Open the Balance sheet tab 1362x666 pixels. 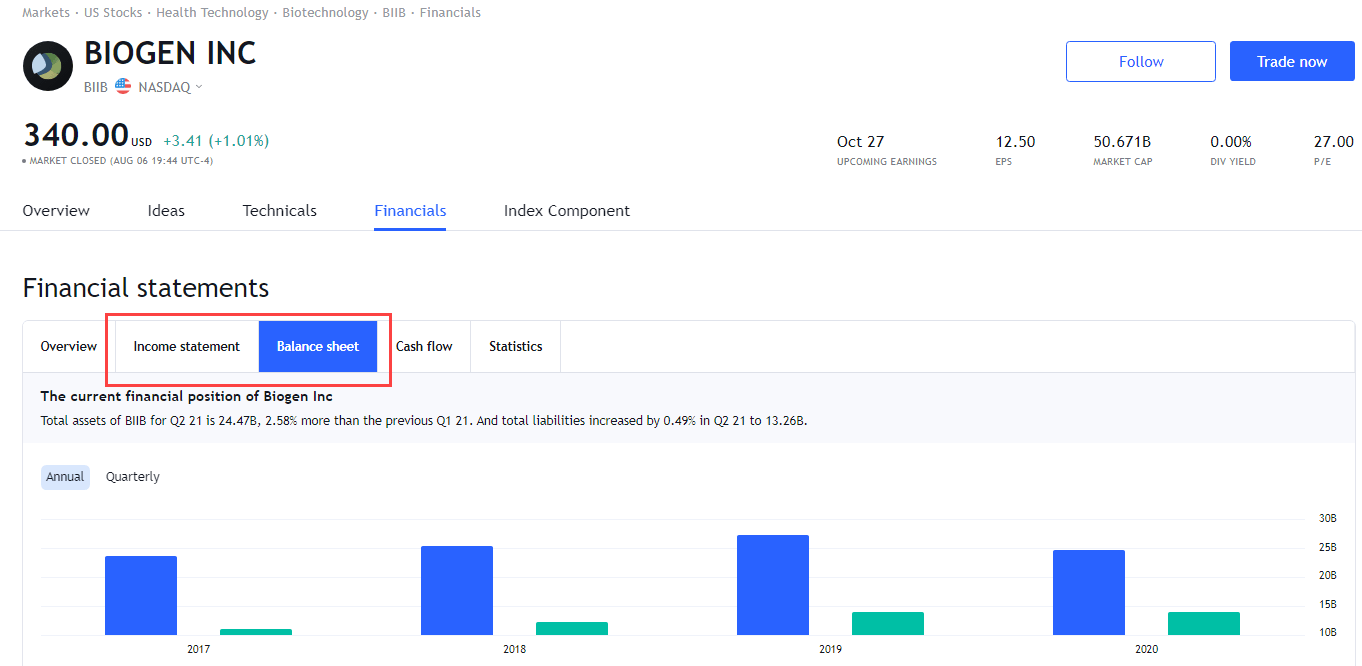tap(318, 346)
